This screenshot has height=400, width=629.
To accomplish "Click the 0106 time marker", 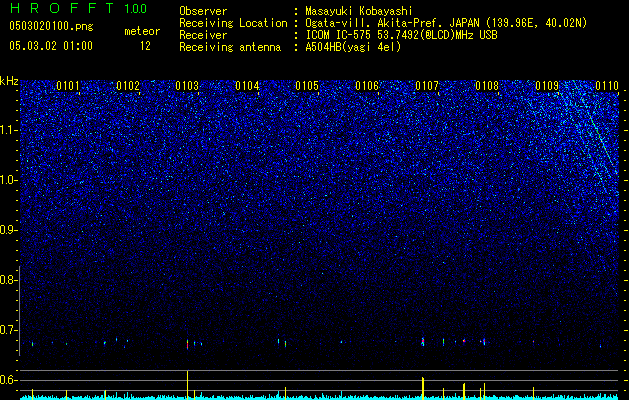I will tap(367, 86).
